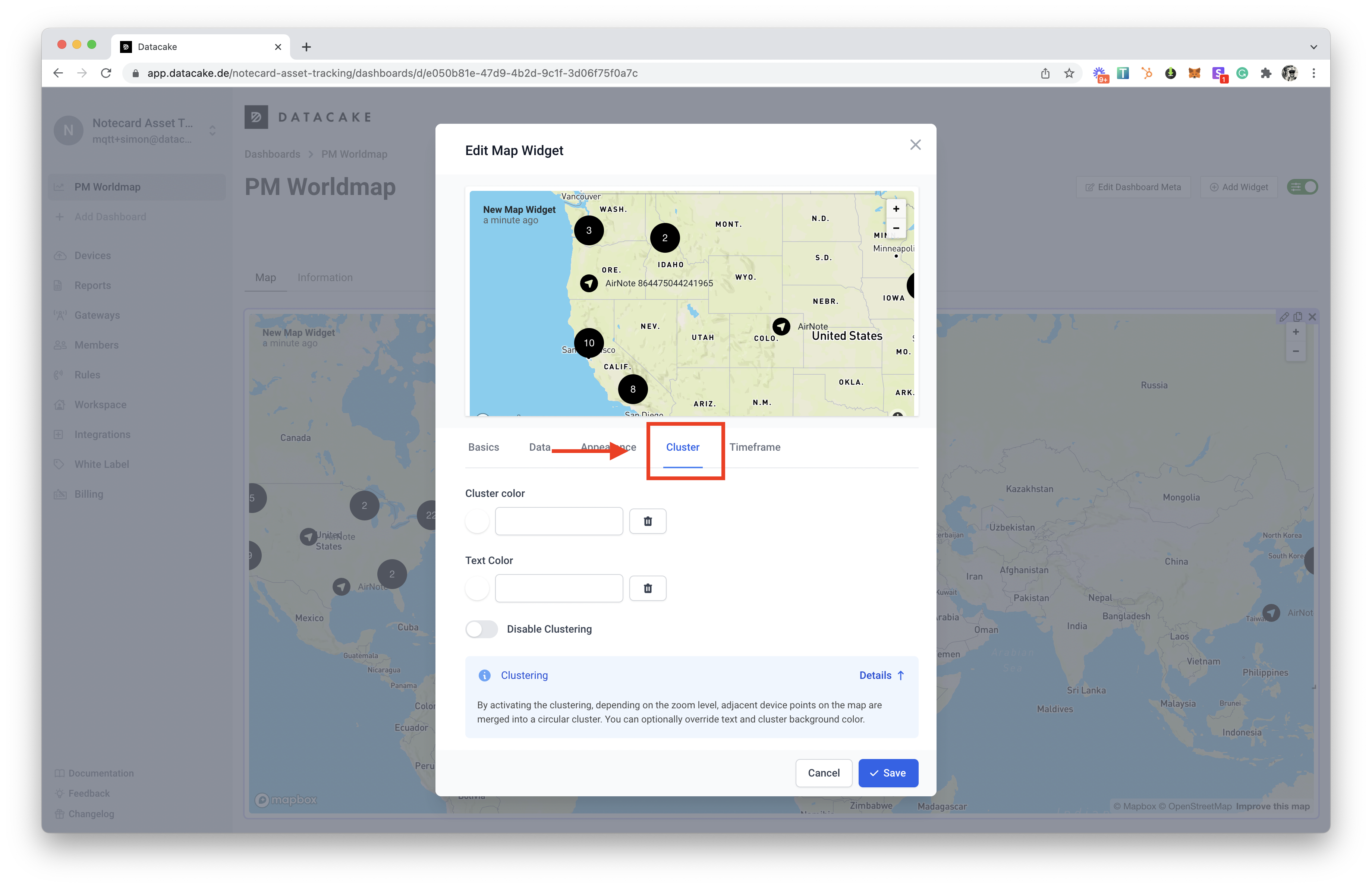Delete the Cluster color value
Image resolution: width=1372 pixels, height=888 pixels.
click(647, 521)
